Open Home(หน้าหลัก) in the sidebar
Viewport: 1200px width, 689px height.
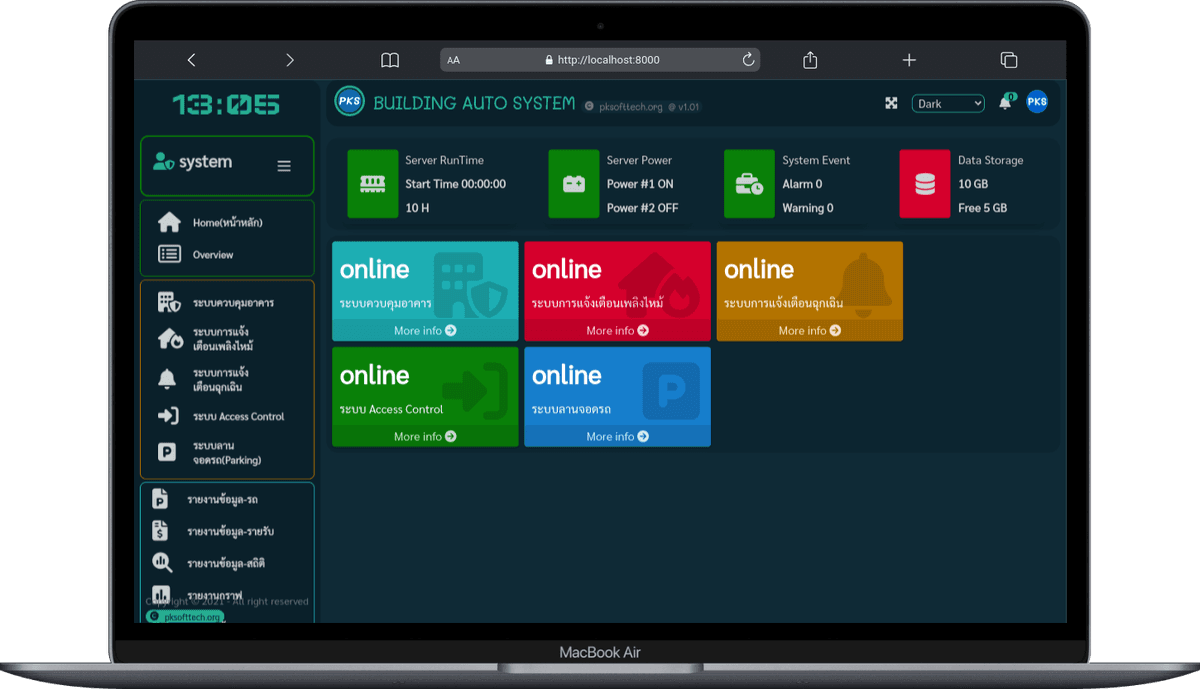click(x=227, y=222)
